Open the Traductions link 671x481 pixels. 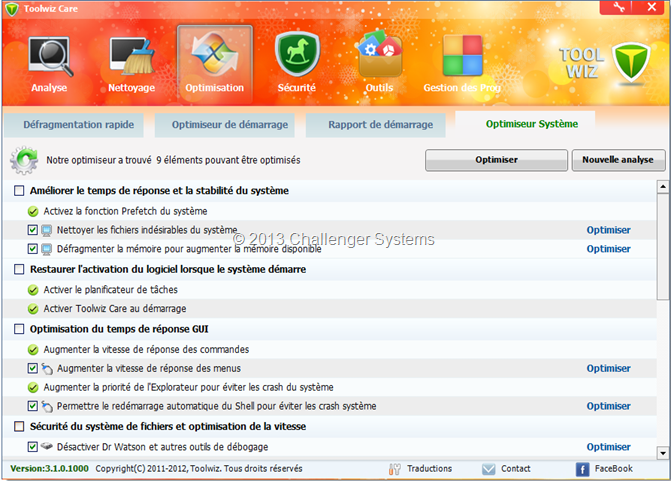430,469
